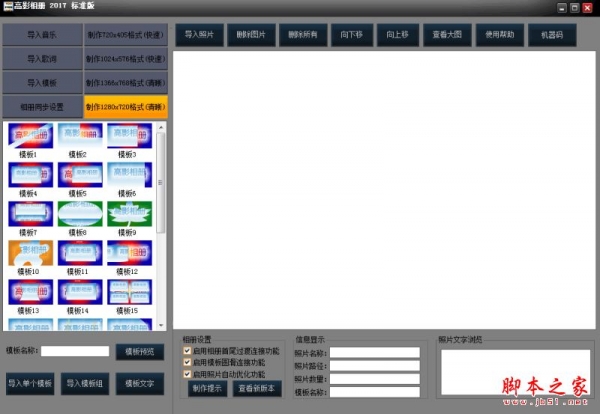
Task: Click the 照片数量 info field
Action: pyautogui.click(x=375, y=379)
